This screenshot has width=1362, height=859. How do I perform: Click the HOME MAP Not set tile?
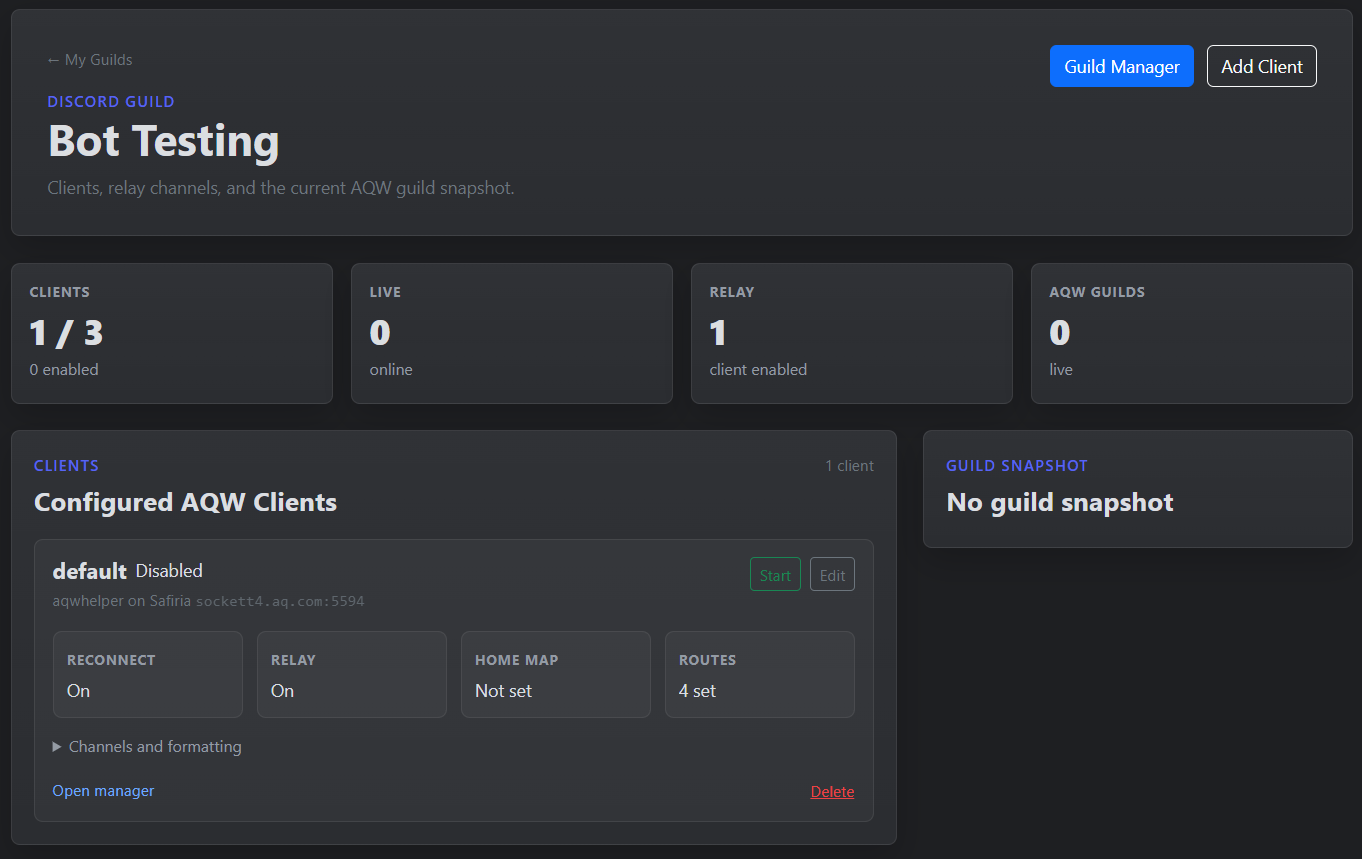[x=556, y=674]
